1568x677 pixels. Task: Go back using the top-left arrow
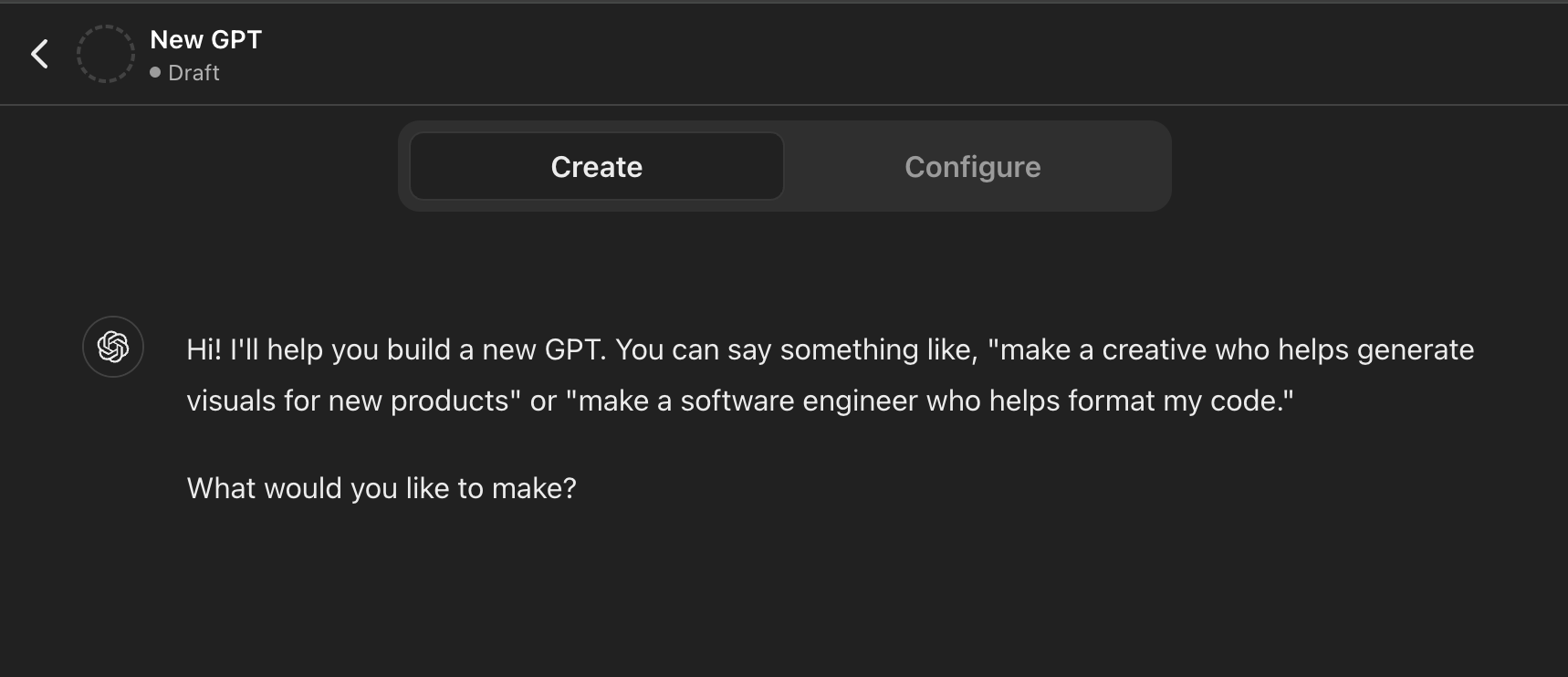pos(39,54)
